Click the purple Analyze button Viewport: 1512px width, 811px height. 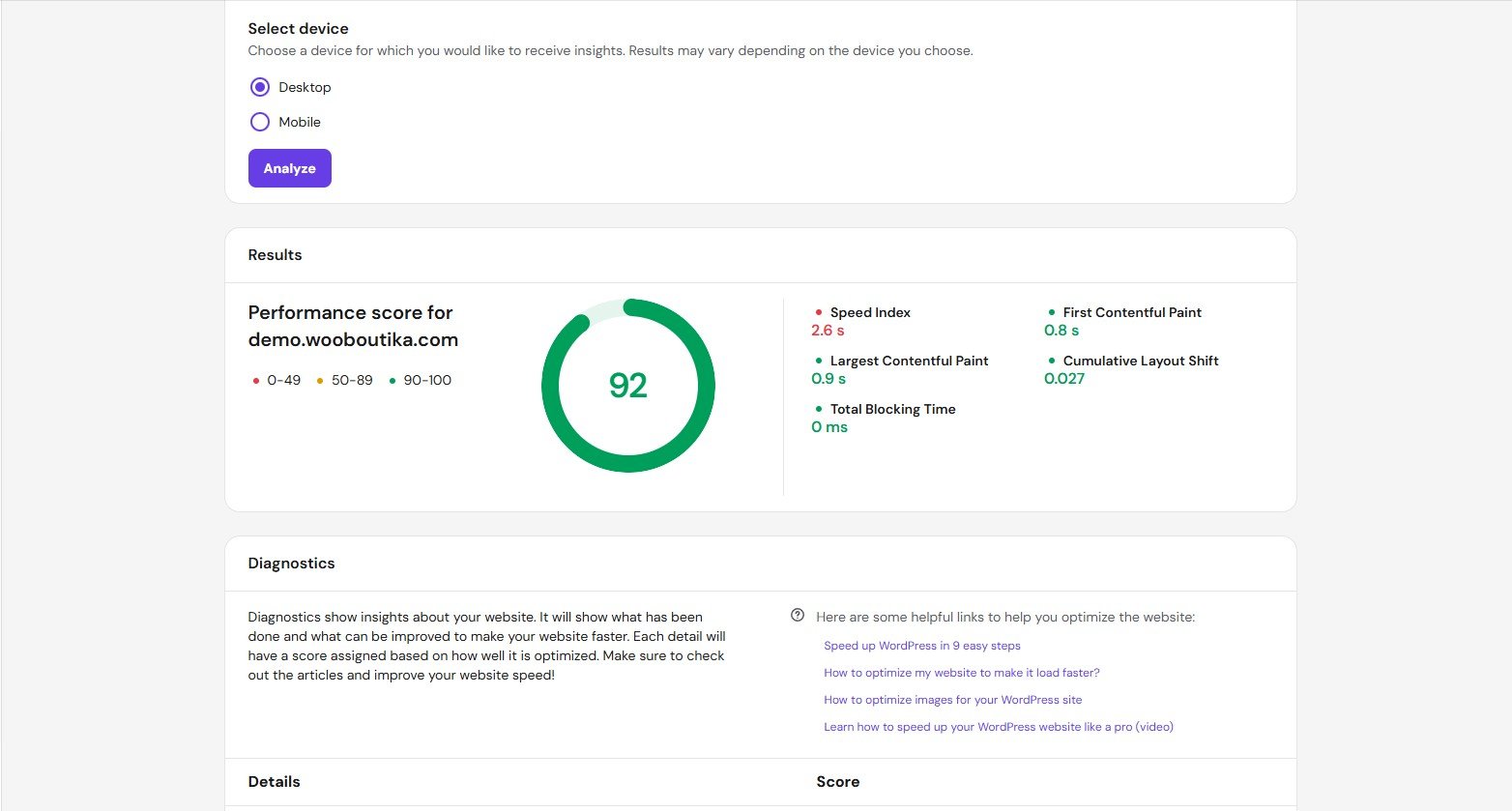point(289,168)
